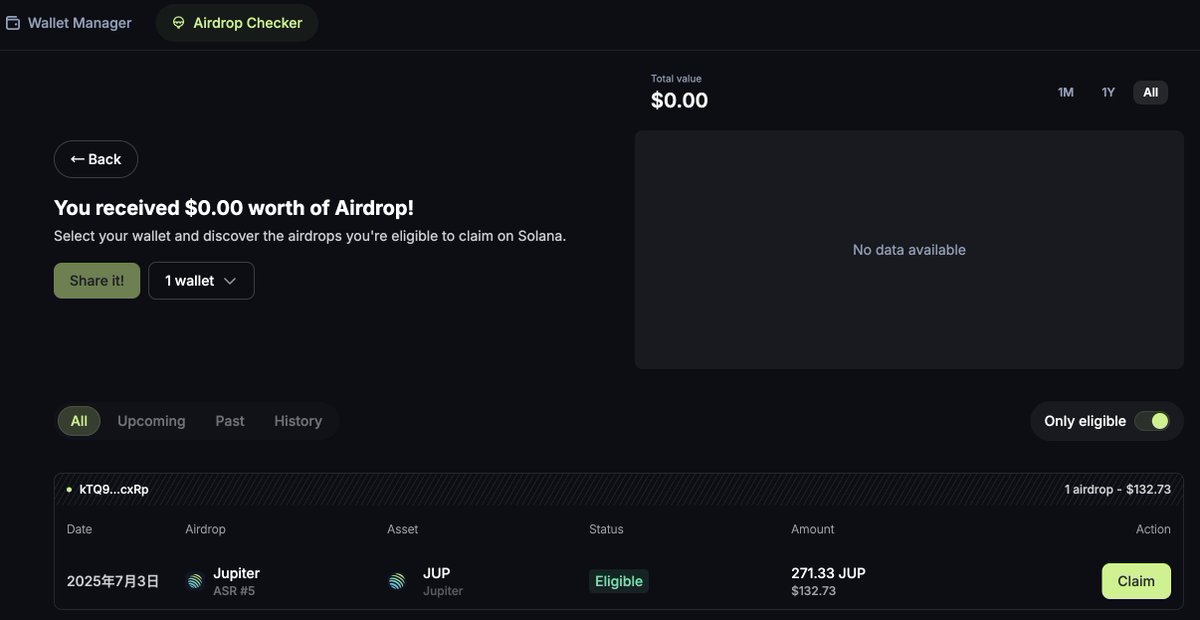Claim the 271.33 JUP airdrop
Screen dimensions: 1200x620
(1136, 581)
